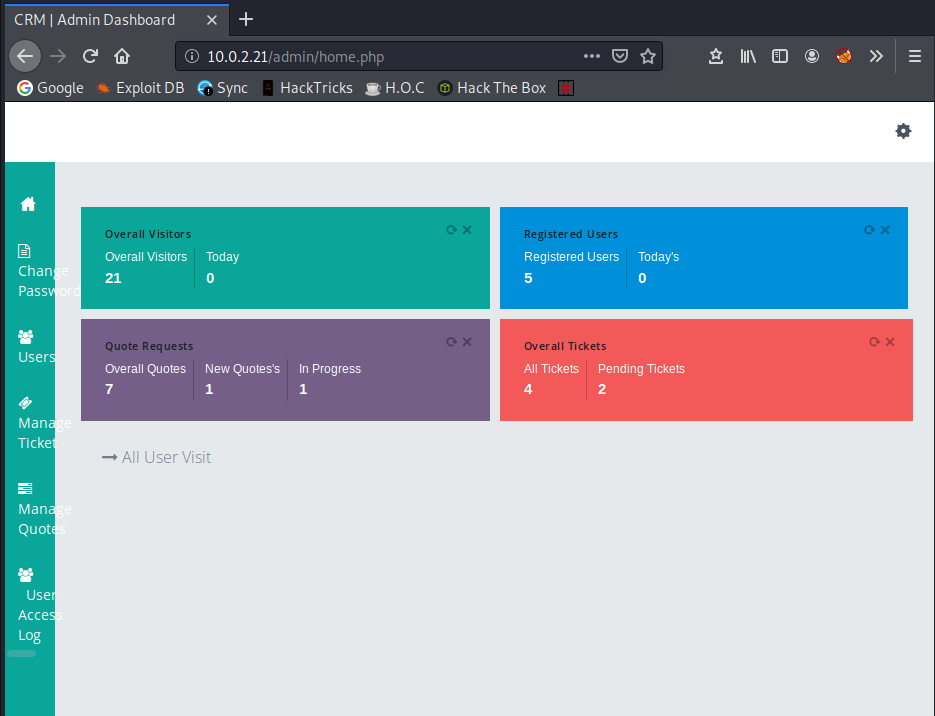This screenshot has height=716, width=935.
Task: Refresh the Overall Visitors panel
Action: [x=451, y=230]
